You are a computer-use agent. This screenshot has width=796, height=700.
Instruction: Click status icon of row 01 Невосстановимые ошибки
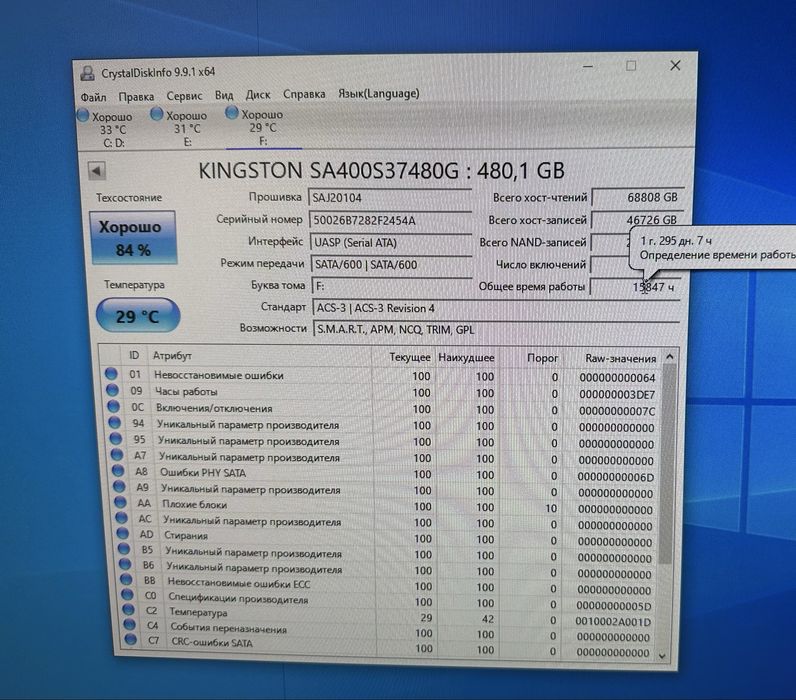(111, 375)
